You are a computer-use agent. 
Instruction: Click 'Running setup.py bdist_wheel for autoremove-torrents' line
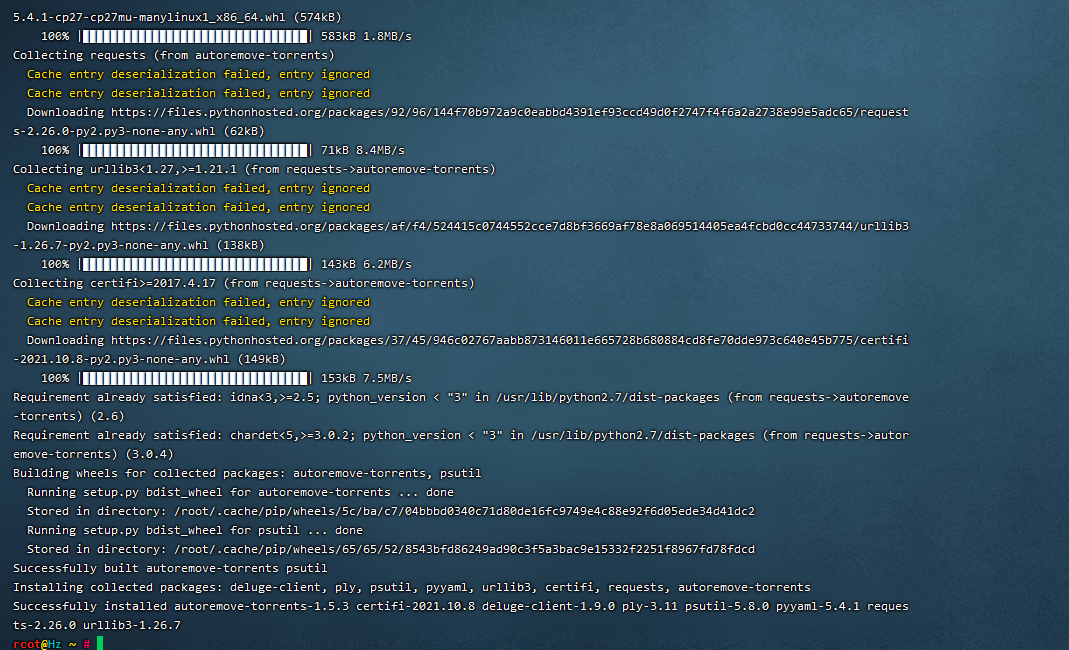[240, 492]
